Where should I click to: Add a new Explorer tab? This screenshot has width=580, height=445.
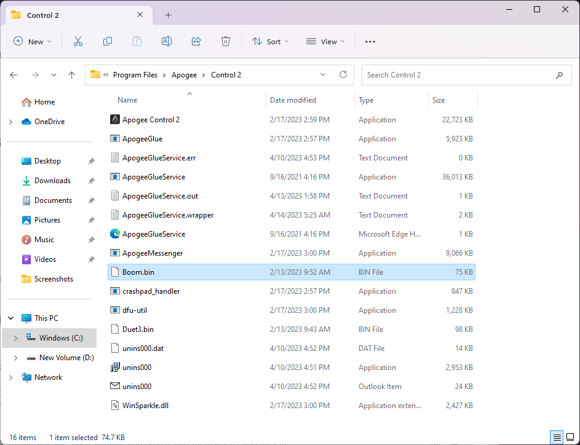pyautogui.click(x=168, y=15)
